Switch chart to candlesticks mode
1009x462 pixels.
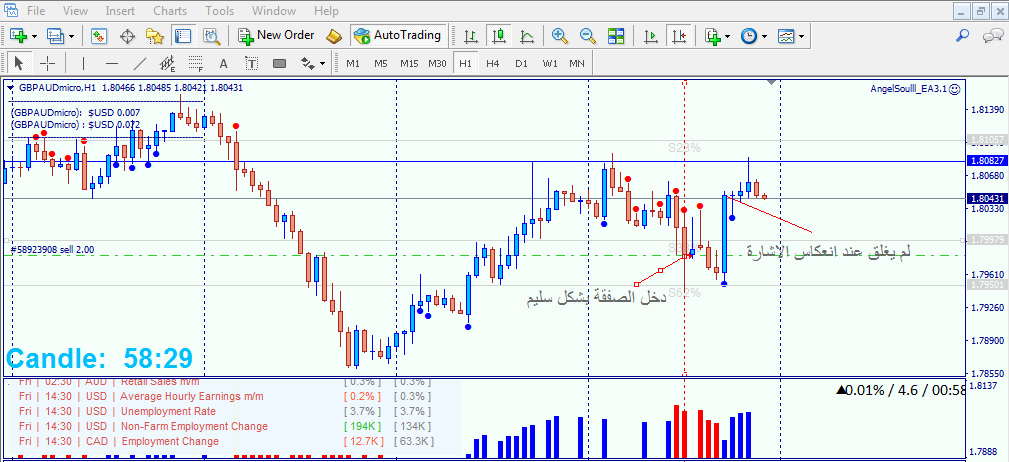point(498,36)
